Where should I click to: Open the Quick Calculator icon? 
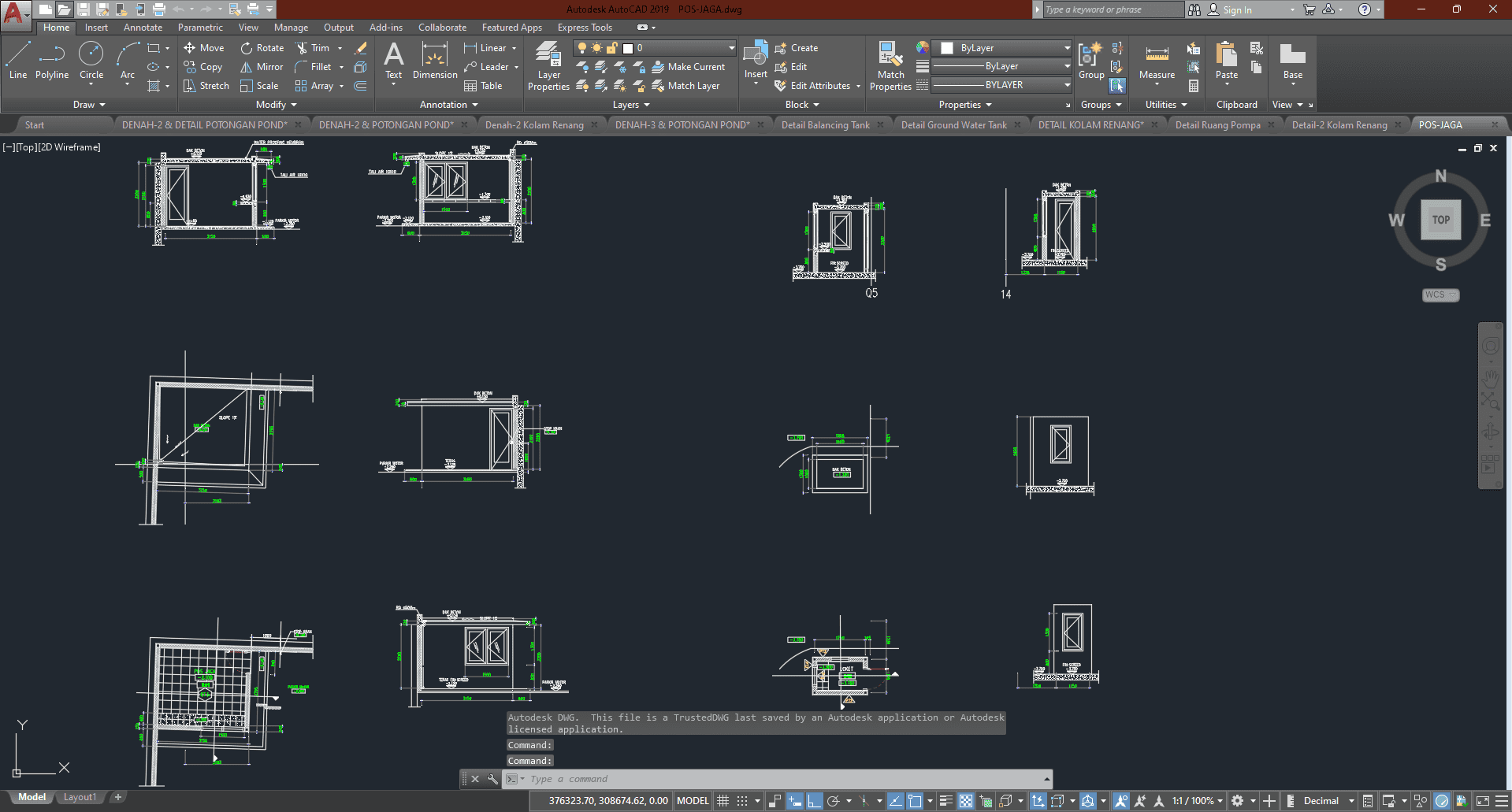click(x=1194, y=86)
